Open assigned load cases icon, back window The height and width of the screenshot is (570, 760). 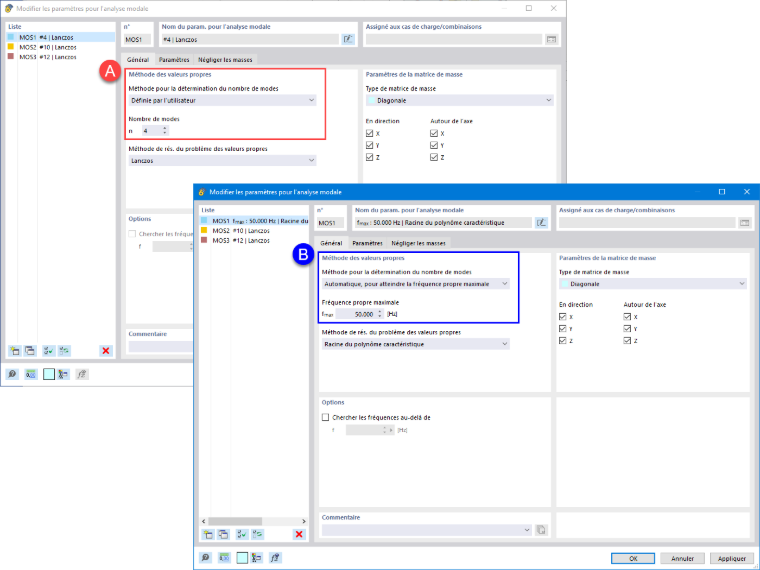(x=551, y=39)
